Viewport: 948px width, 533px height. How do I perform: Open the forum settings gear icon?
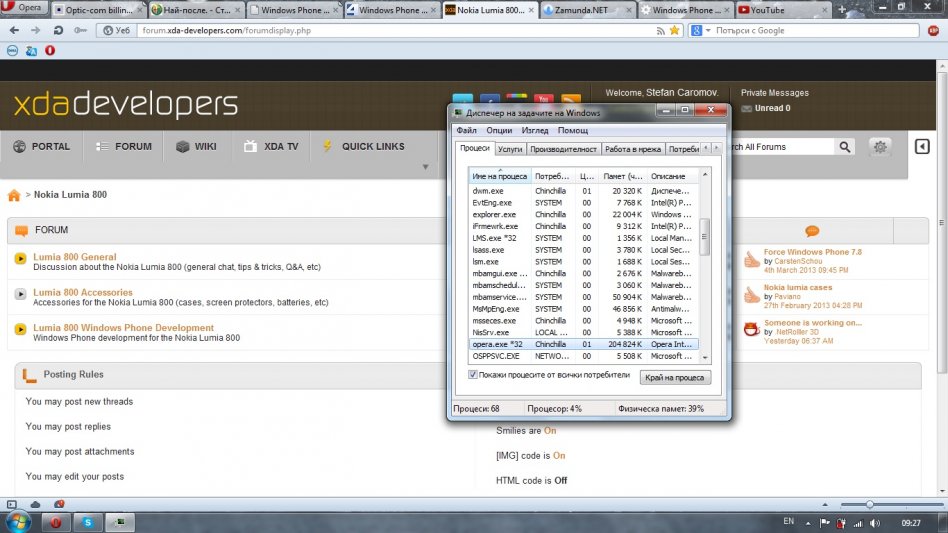pyautogui.click(x=880, y=147)
